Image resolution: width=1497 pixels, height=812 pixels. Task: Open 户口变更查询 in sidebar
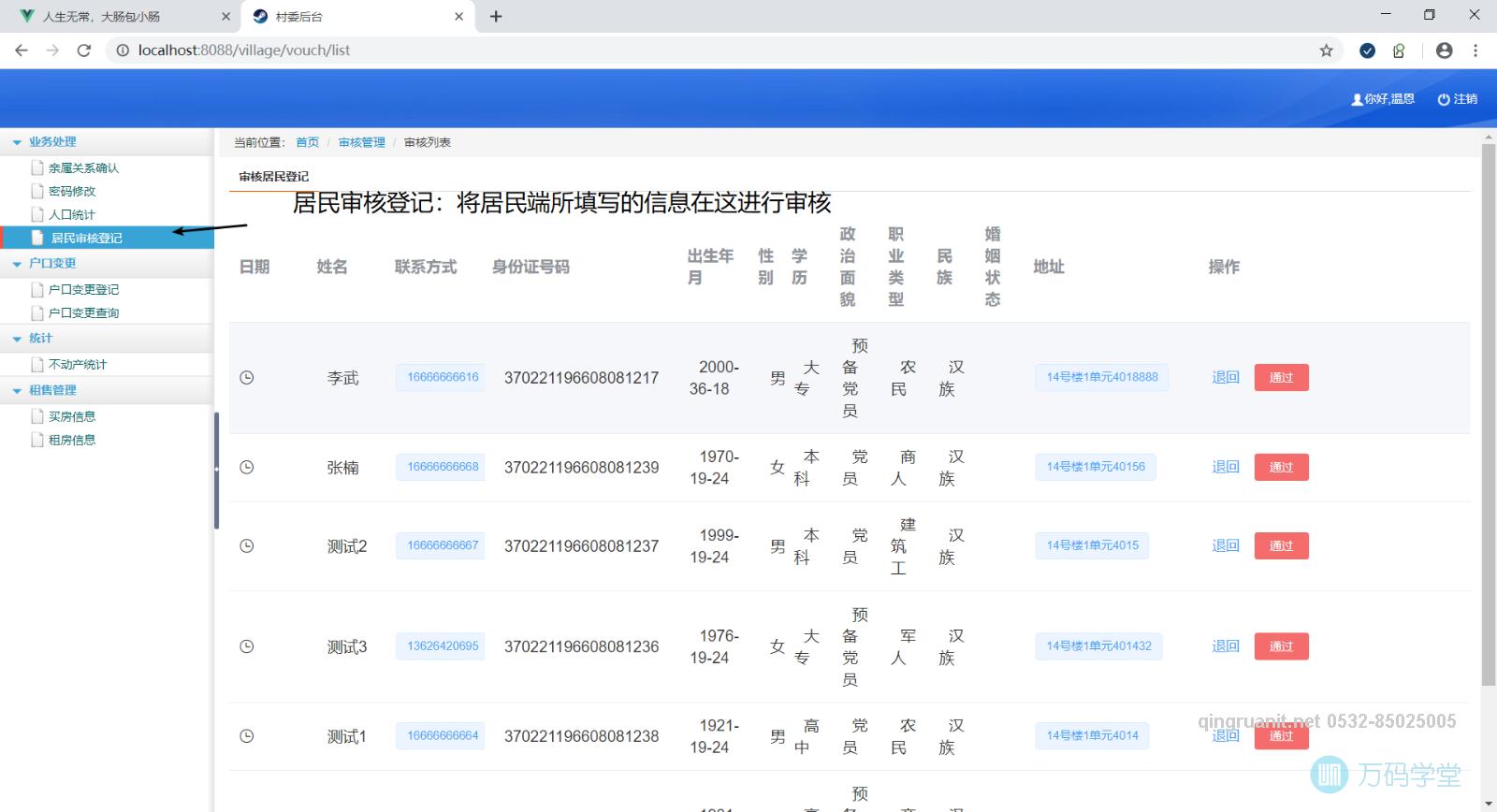point(83,313)
